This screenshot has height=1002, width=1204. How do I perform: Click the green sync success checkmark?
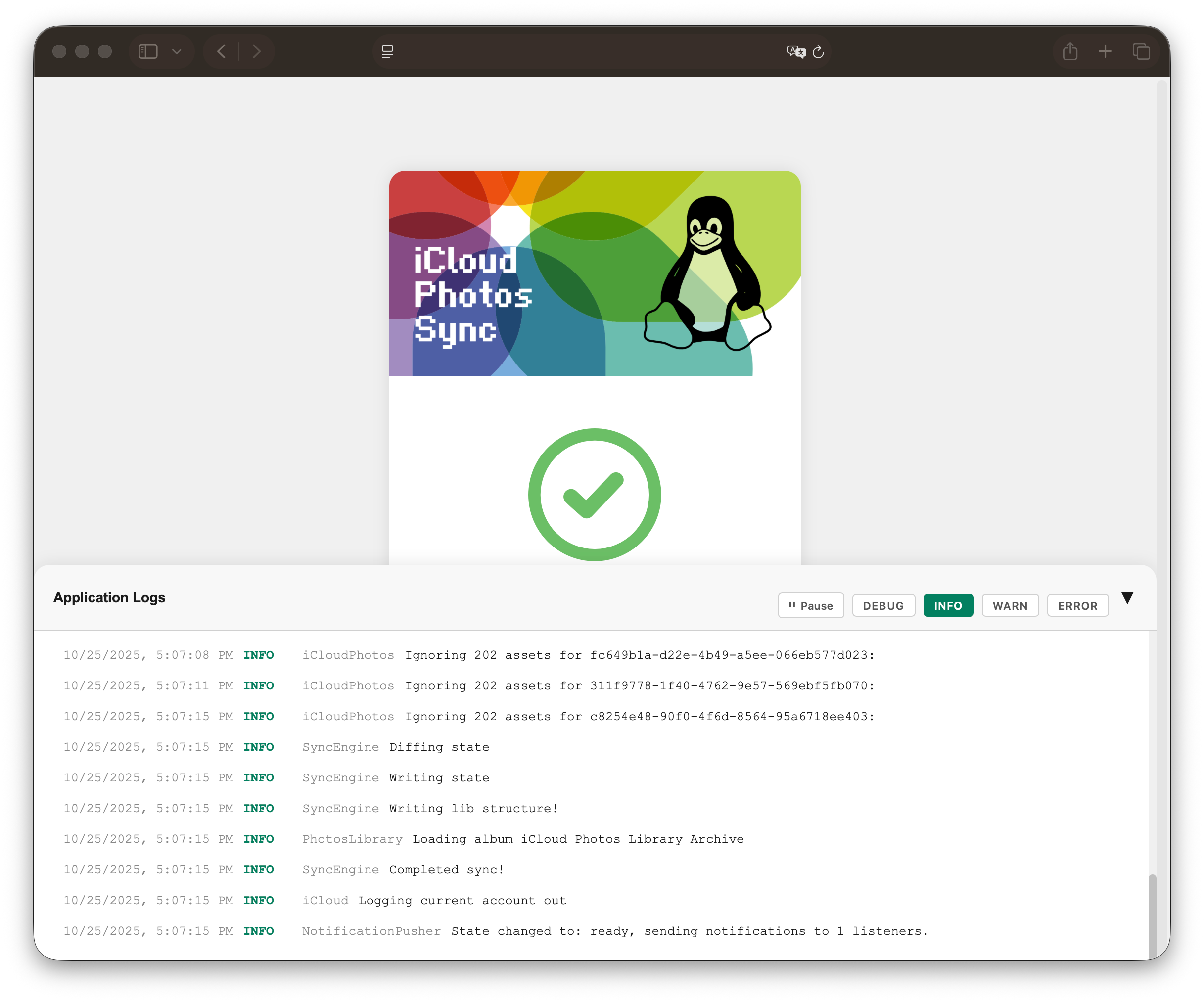pyautogui.click(x=595, y=495)
